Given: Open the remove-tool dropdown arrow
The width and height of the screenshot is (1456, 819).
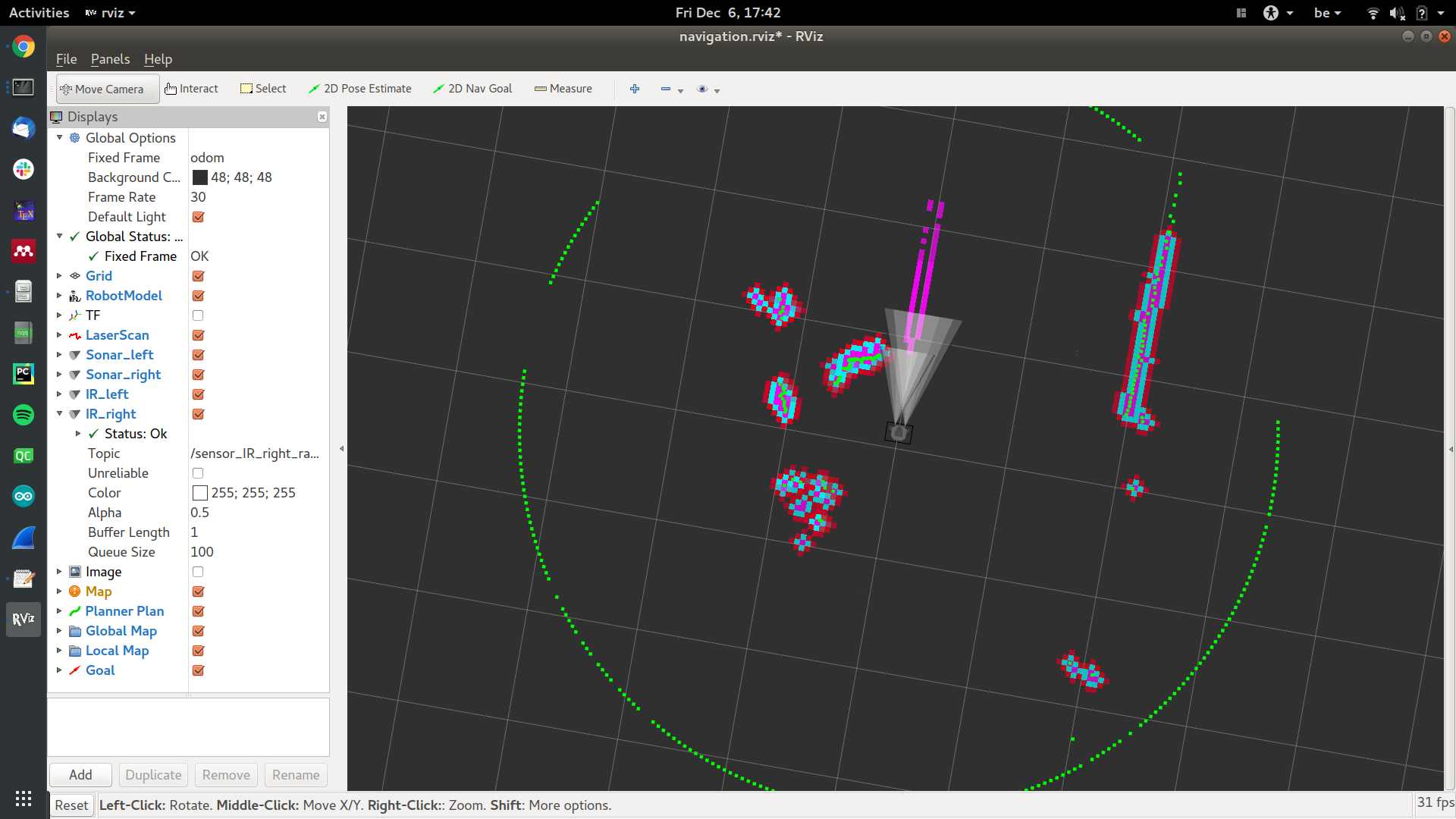Looking at the screenshot, I should [680, 91].
